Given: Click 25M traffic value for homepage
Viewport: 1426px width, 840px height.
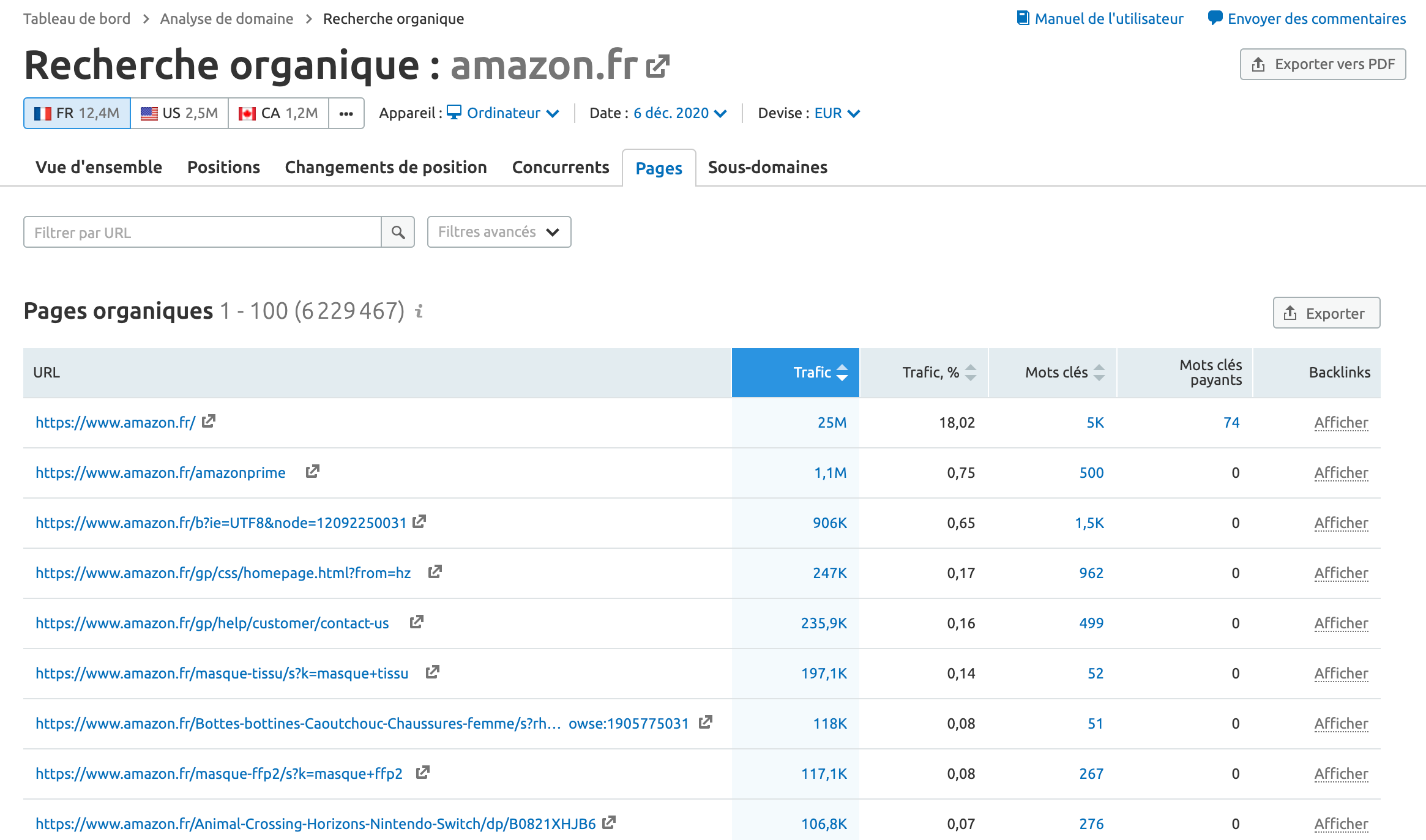Looking at the screenshot, I should 832,422.
